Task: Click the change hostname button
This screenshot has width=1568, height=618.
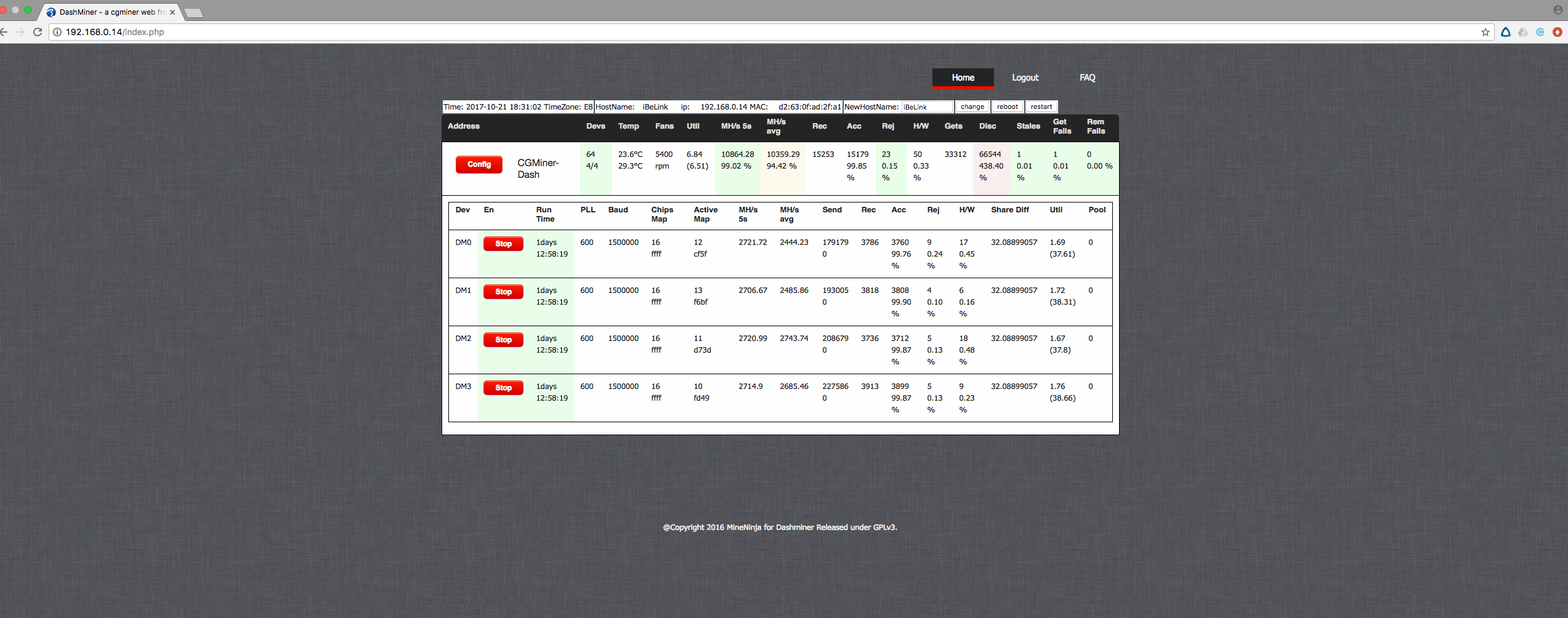Action: [x=972, y=107]
